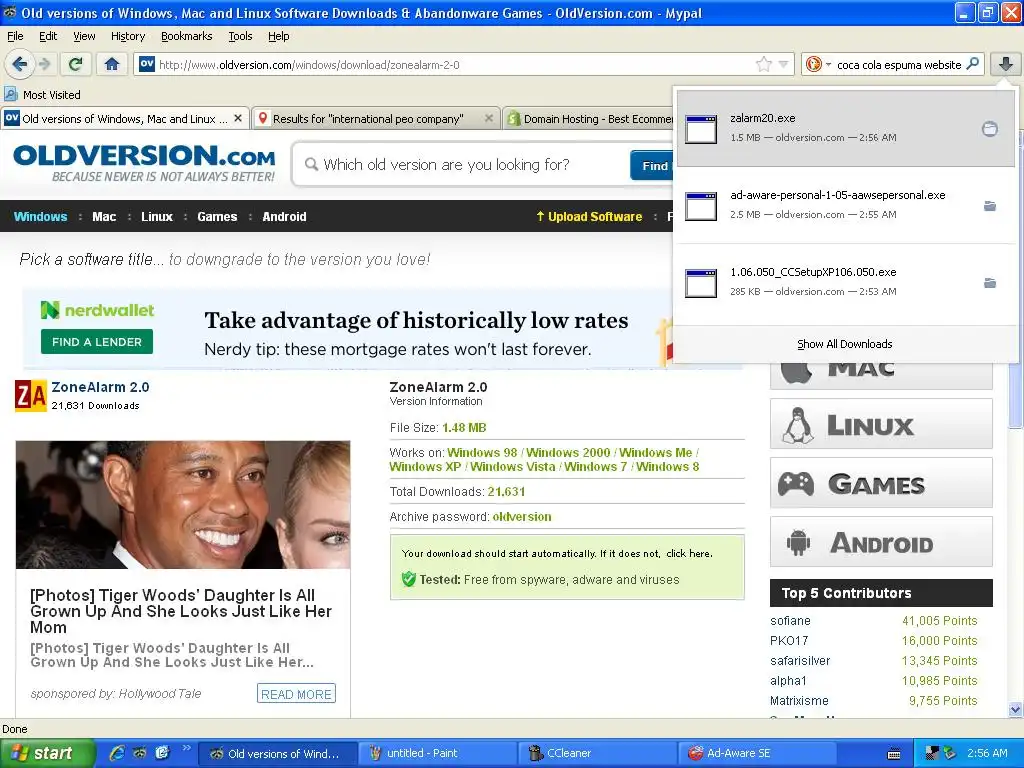Viewport: 1024px width, 768px height.
Task: Click the ZoneAlarm ZA logo icon
Action: (31, 395)
